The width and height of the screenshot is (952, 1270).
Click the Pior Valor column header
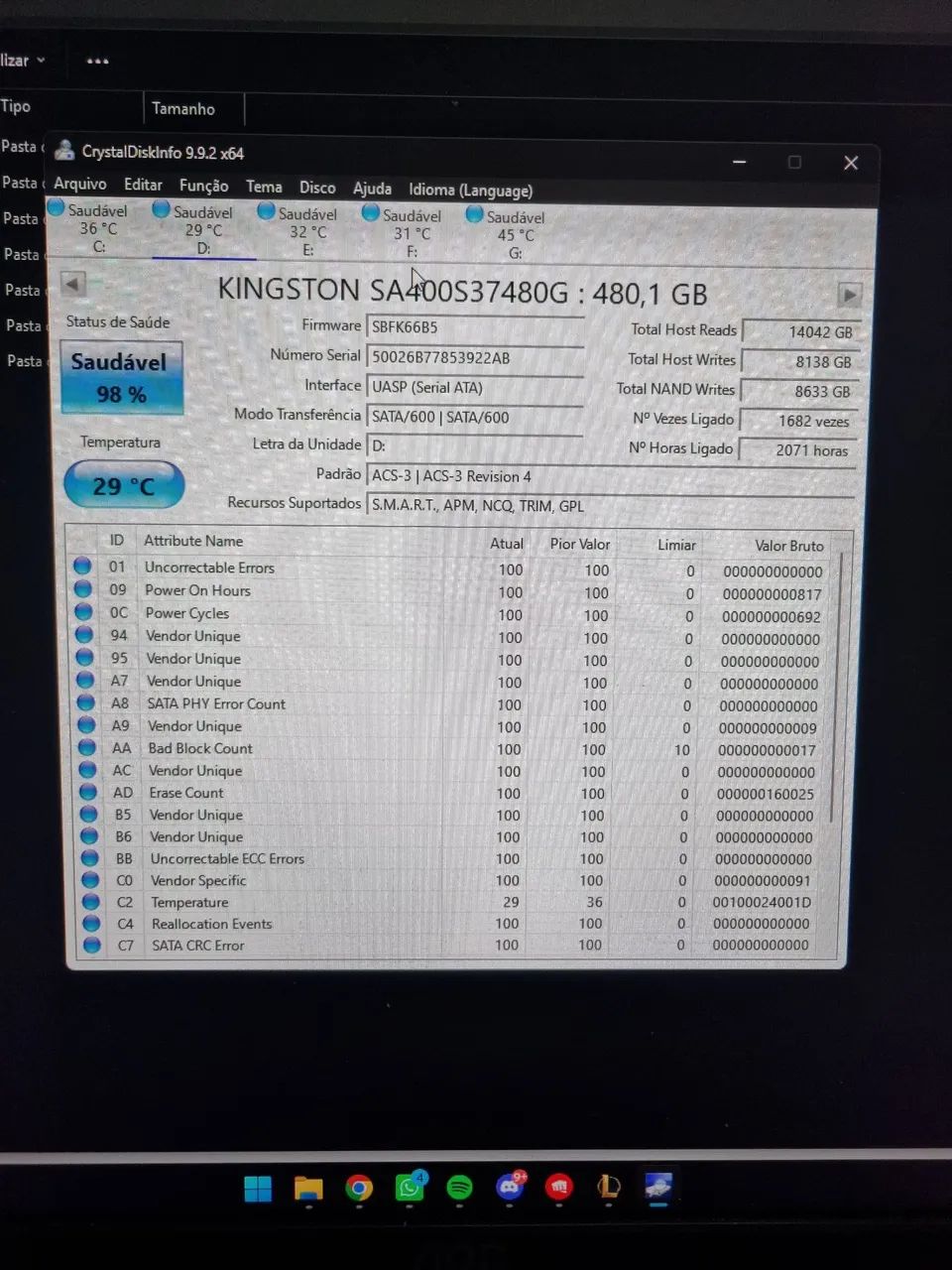pos(580,544)
